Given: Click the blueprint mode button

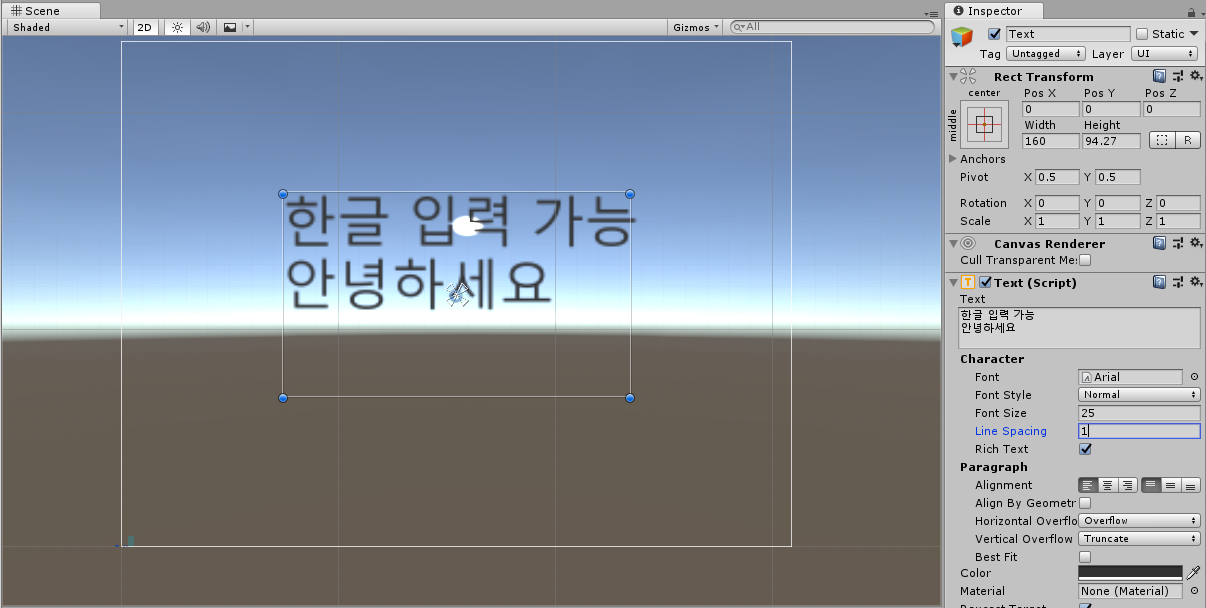Looking at the screenshot, I should pyautogui.click(x=1161, y=141).
